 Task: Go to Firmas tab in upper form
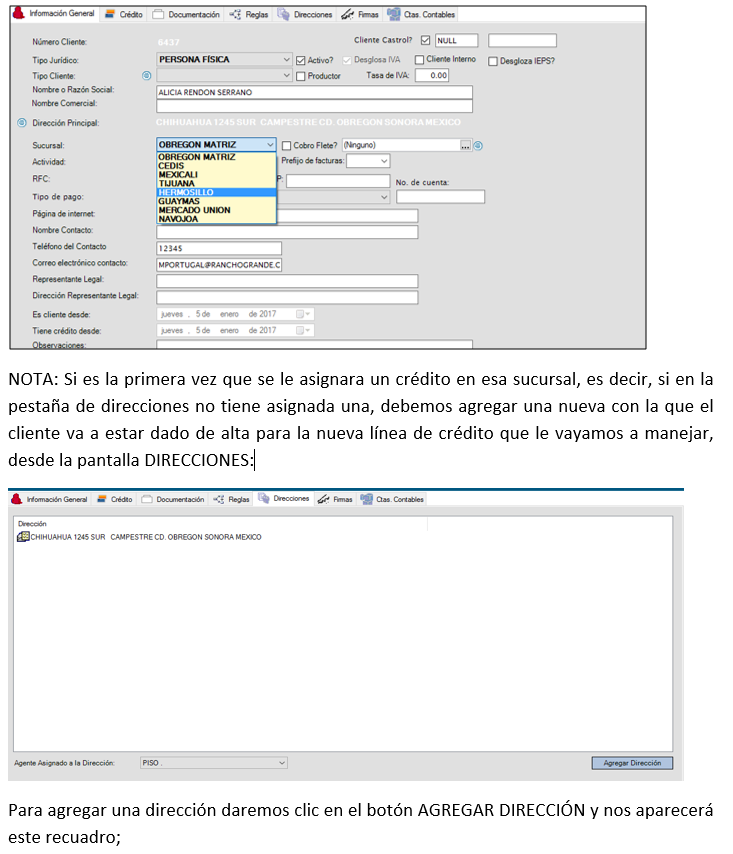click(360, 14)
